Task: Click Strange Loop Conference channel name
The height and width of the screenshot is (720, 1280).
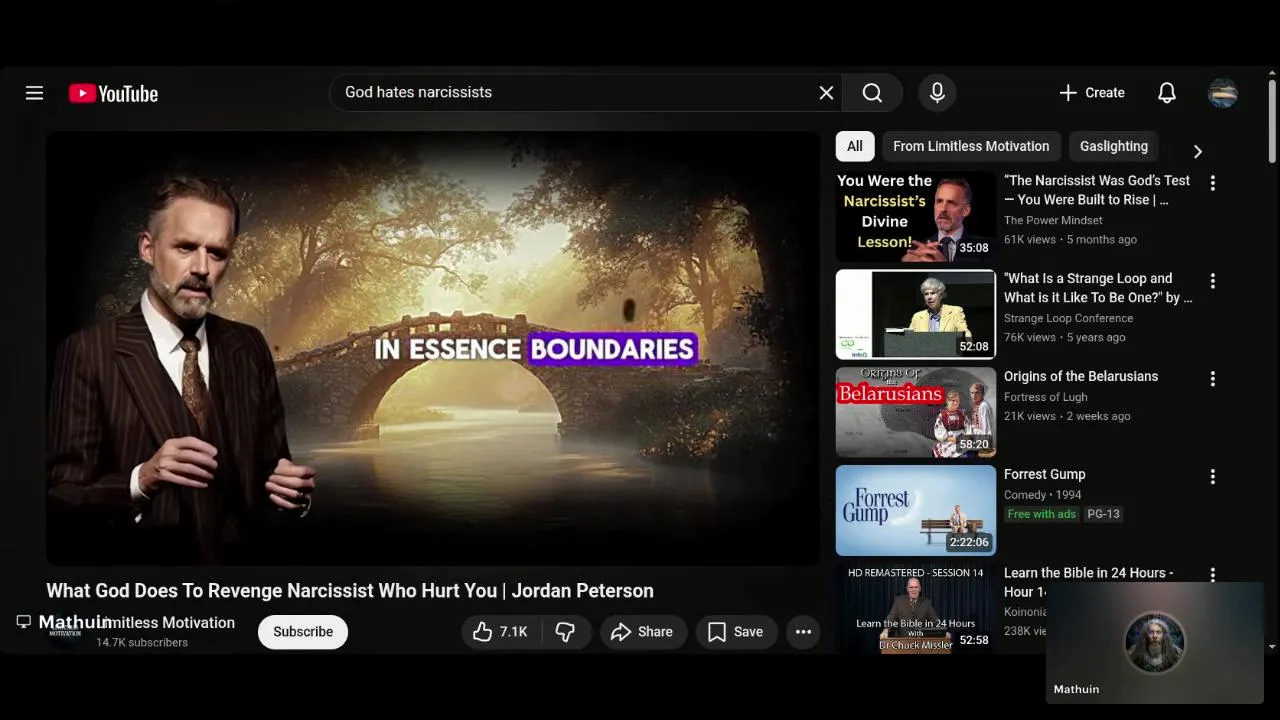Action: 1068,318
